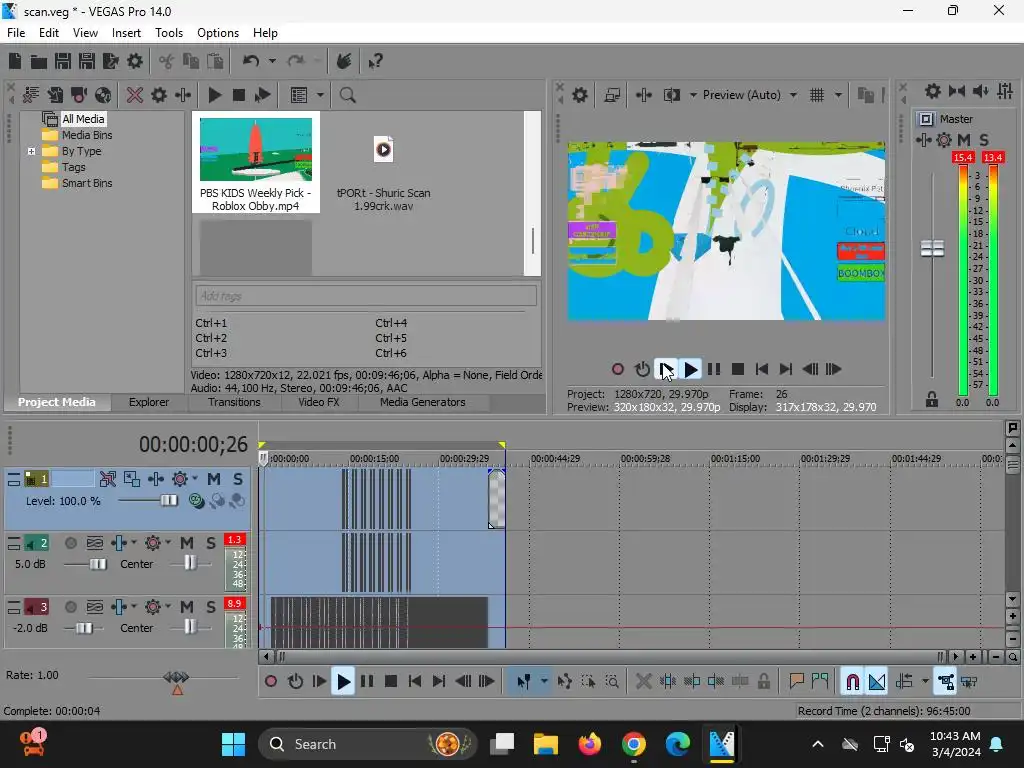This screenshot has height=768, width=1024.
Task: Click the Search media magnifier icon
Action: [x=347, y=95]
